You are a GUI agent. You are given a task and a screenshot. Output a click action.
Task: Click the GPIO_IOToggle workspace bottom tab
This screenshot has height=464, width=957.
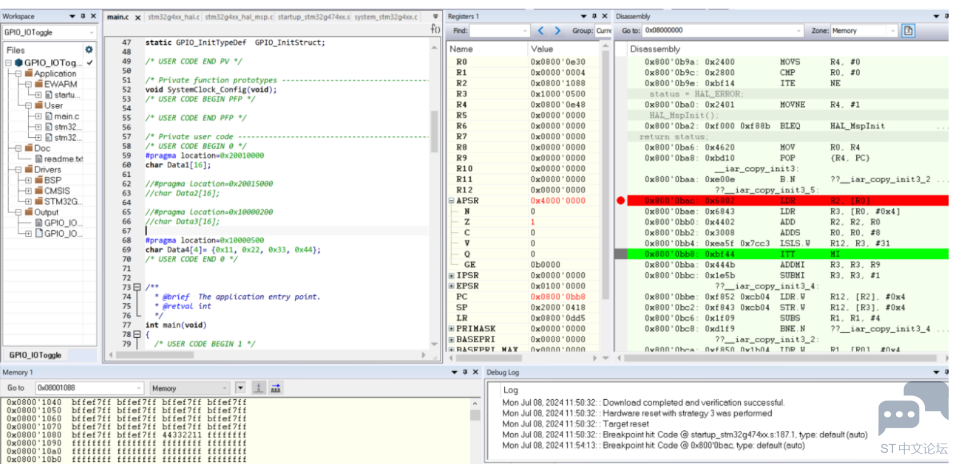coord(35,355)
